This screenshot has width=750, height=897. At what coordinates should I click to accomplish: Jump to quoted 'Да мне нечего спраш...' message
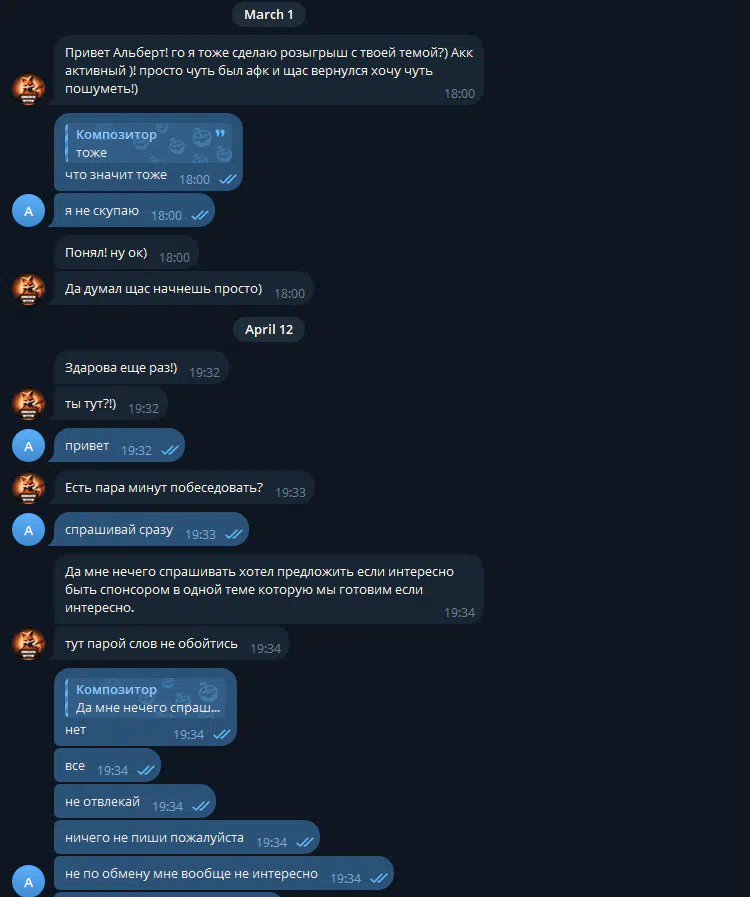point(145,698)
